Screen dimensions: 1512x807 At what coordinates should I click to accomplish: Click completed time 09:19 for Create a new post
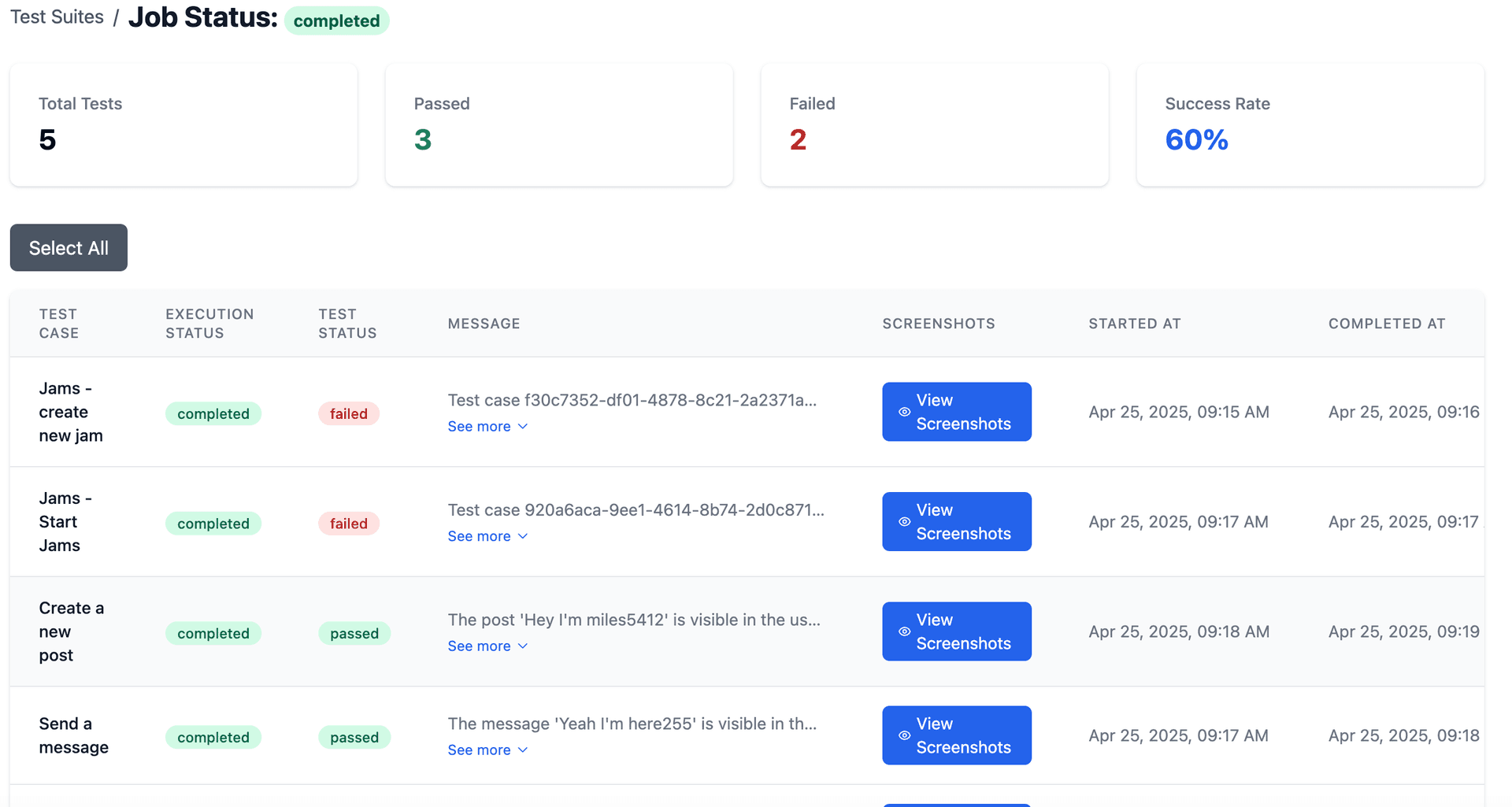(1404, 631)
